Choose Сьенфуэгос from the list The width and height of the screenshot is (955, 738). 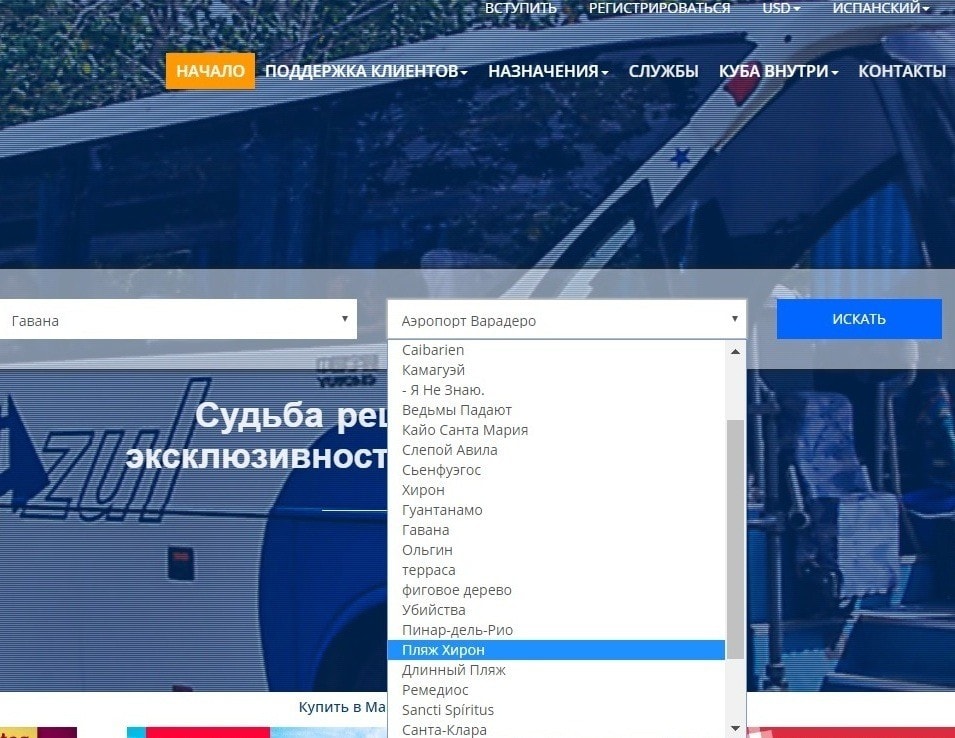(x=557, y=470)
